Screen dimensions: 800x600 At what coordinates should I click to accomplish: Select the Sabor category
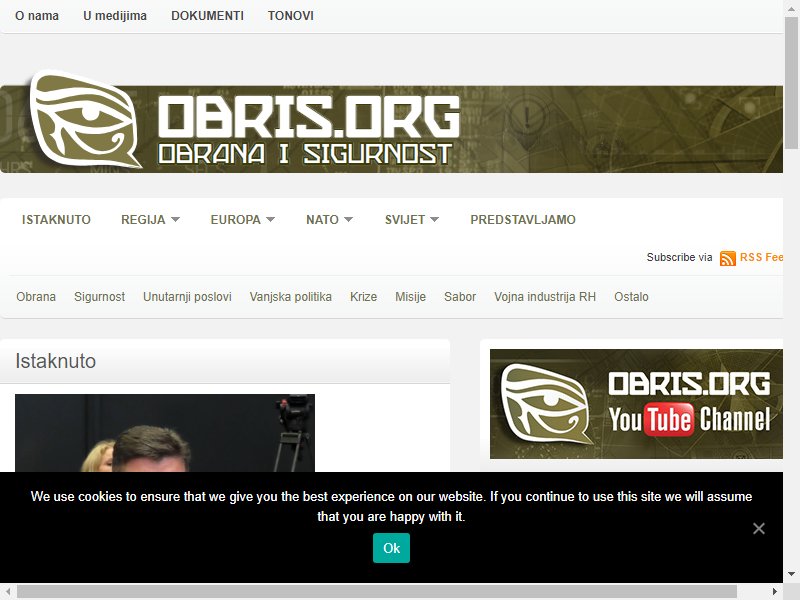point(460,297)
